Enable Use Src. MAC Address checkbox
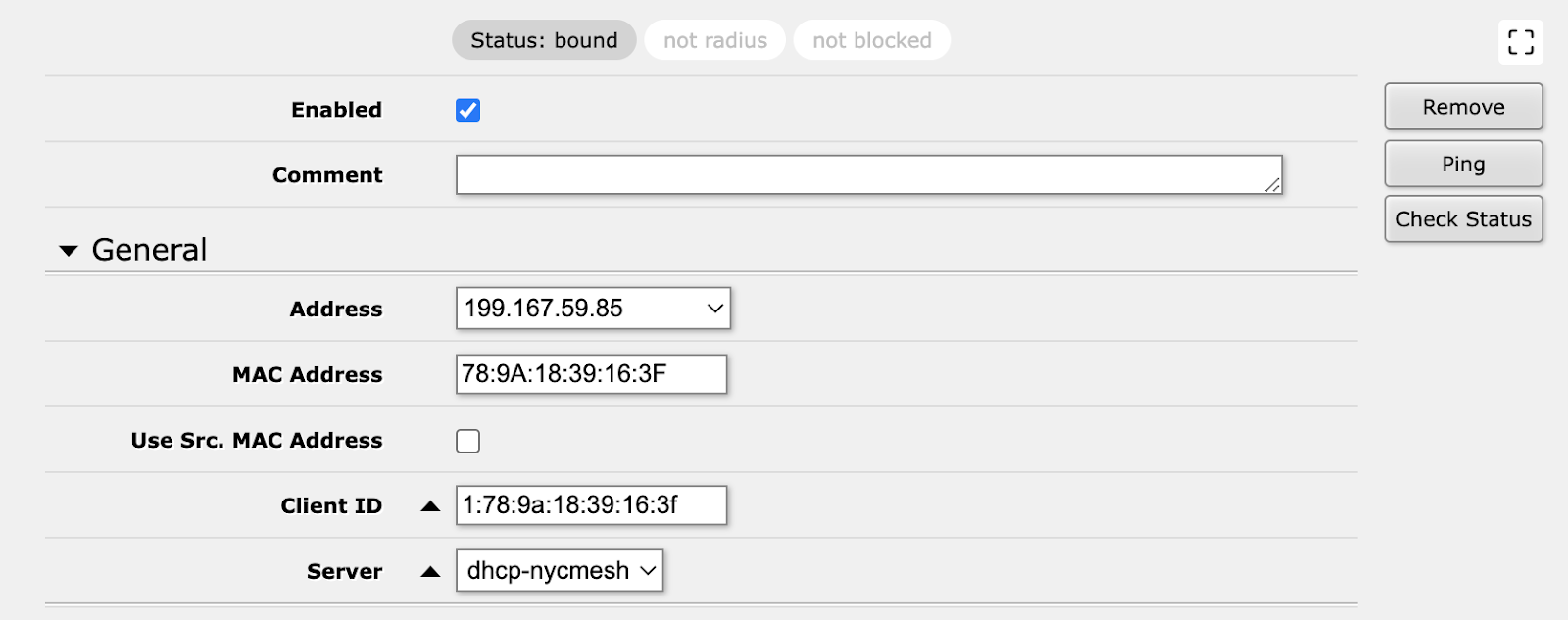This screenshot has width=1568, height=620. click(467, 441)
